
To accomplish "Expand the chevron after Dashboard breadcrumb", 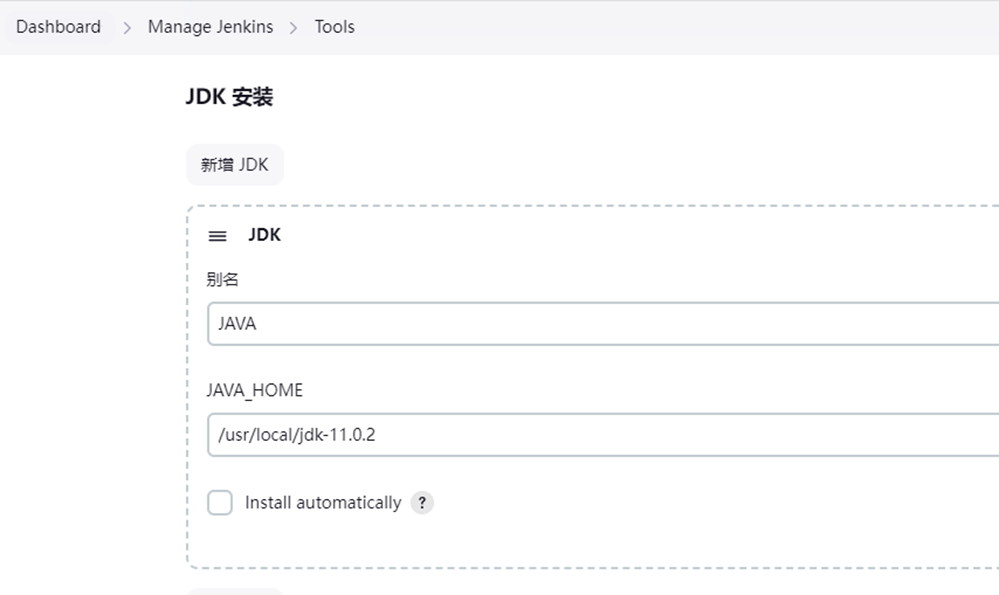I will tap(127, 27).
